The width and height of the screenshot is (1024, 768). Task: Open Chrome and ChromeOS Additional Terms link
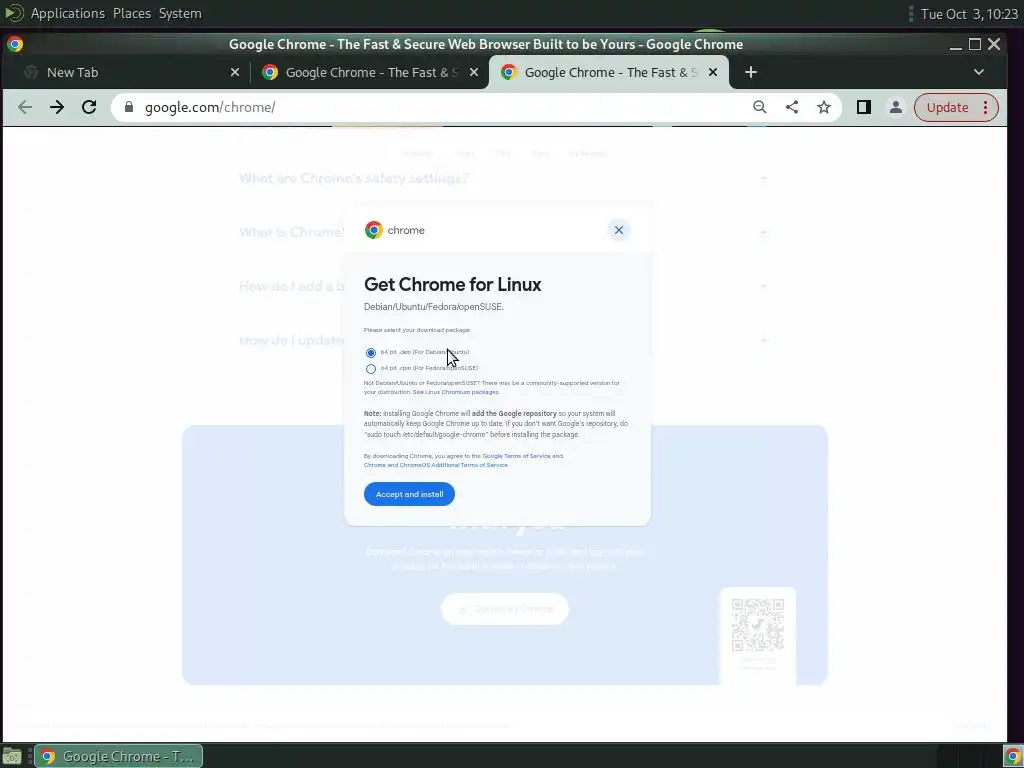(x=436, y=465)
